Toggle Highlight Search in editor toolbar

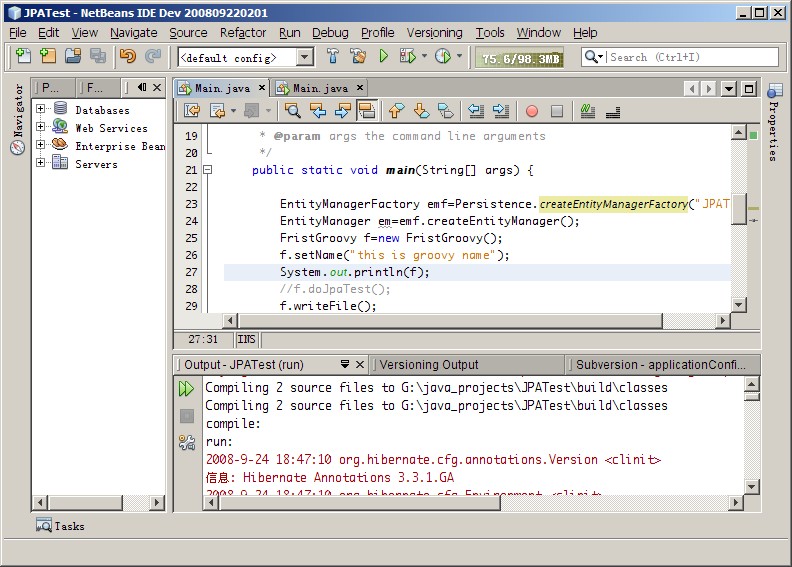coord(367,110)
